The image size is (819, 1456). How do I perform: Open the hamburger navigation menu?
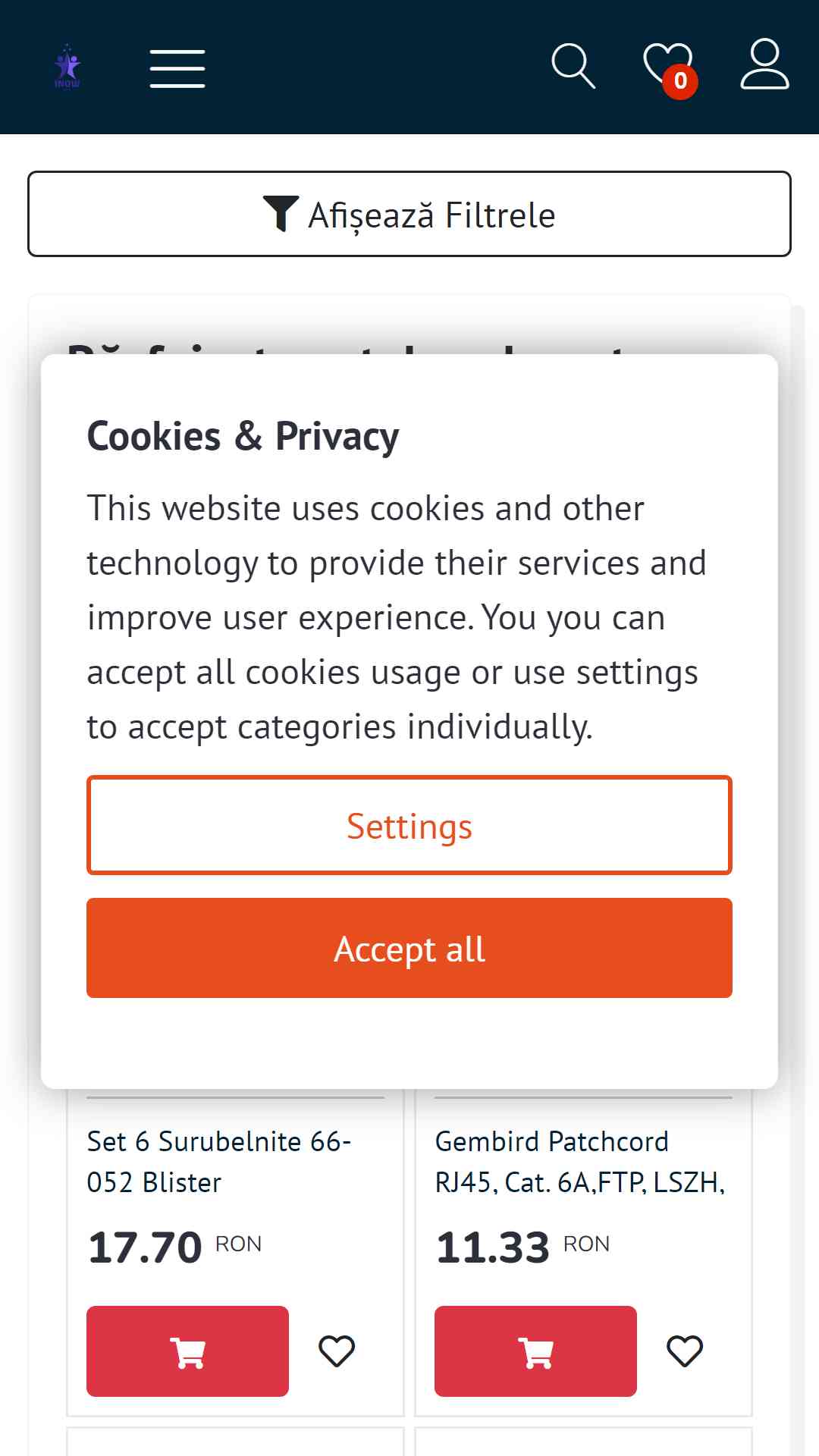pyautogui.click(x=177, y=68)
